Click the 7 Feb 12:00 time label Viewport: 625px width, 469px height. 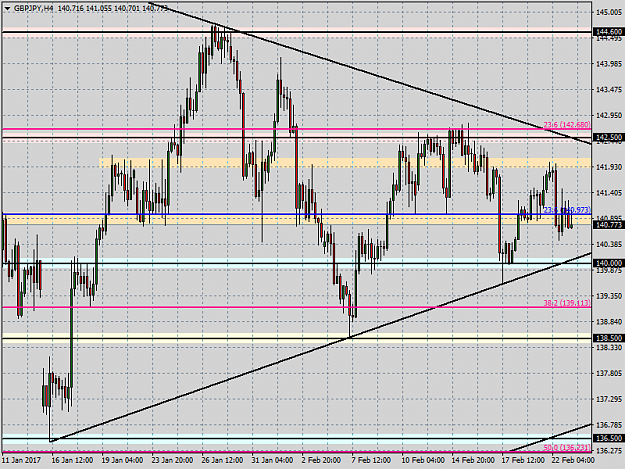click(371, 460)
